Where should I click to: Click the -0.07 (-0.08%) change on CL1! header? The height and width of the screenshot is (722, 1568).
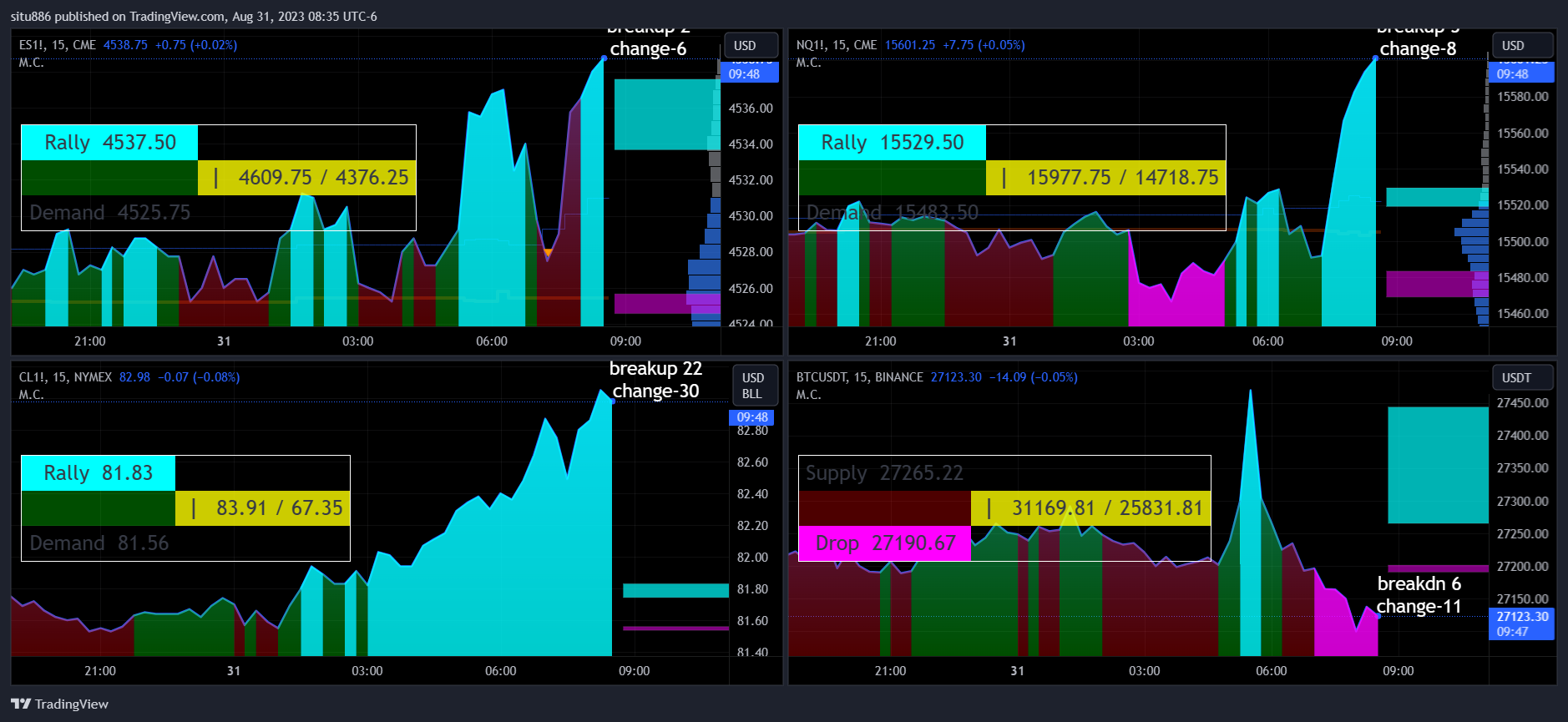(199, 377)
